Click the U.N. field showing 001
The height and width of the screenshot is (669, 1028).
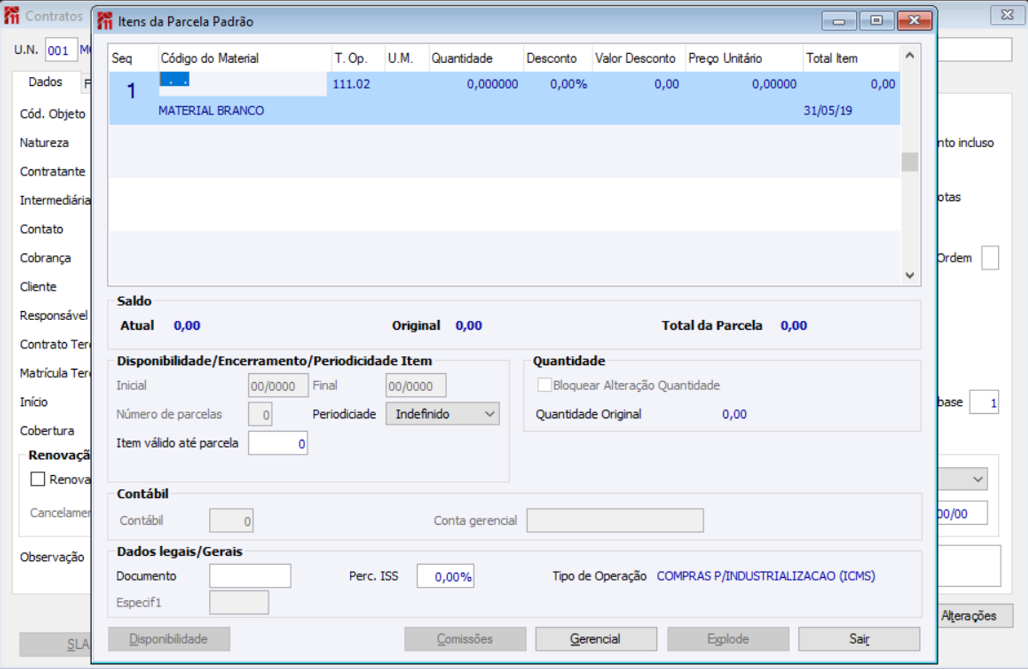pyautogui.click(x=61, y=51)
